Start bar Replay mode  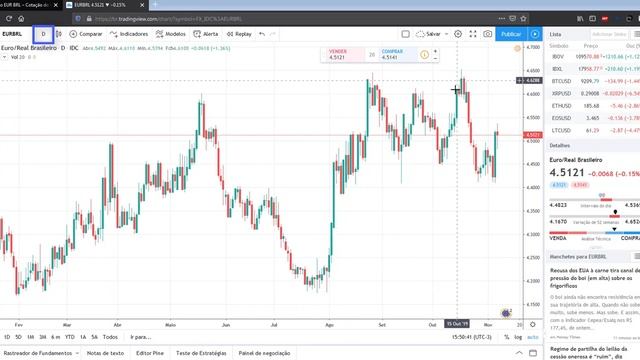239,34
